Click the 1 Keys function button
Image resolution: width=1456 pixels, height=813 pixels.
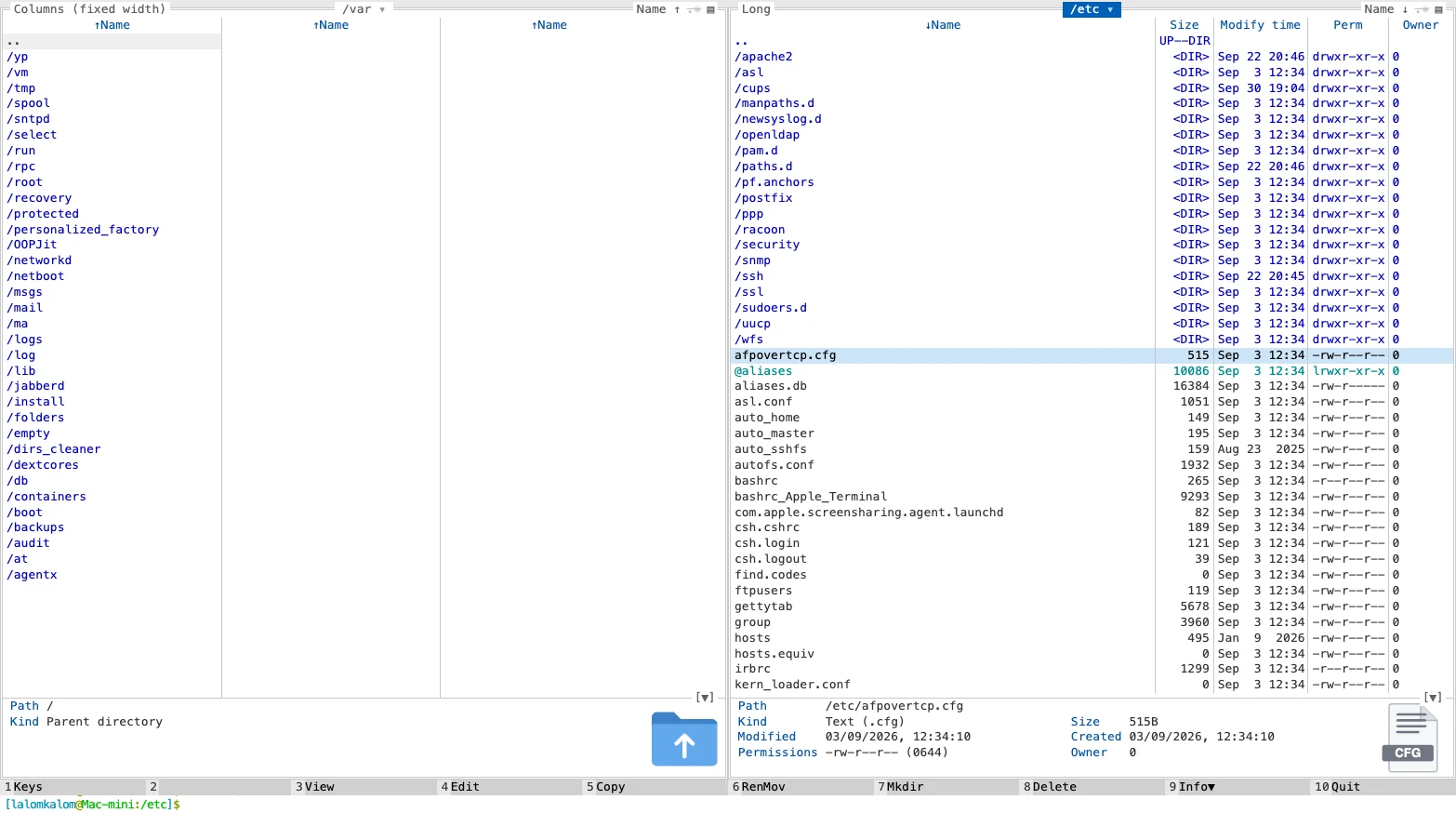tap(74, 787)
